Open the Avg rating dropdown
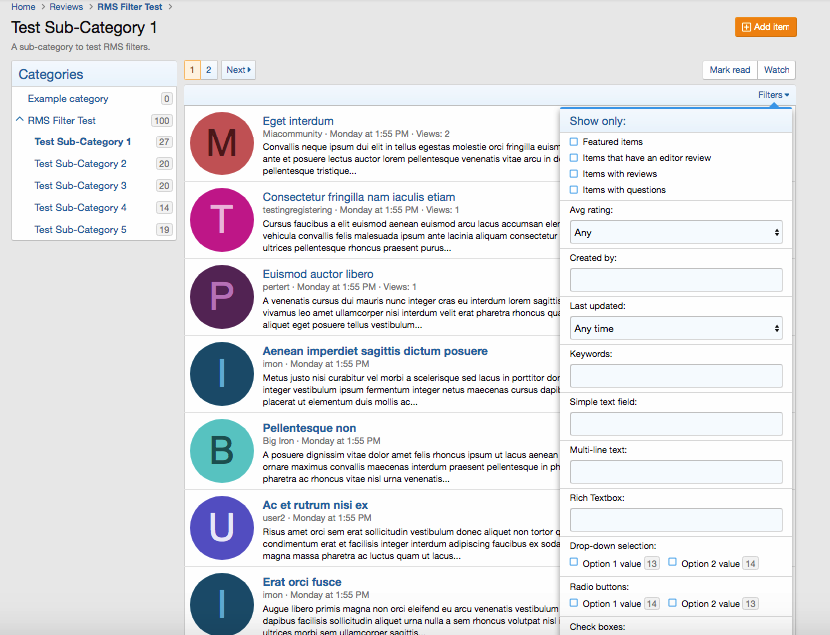Viewport: 830px width, 635px height. (676, 233)
